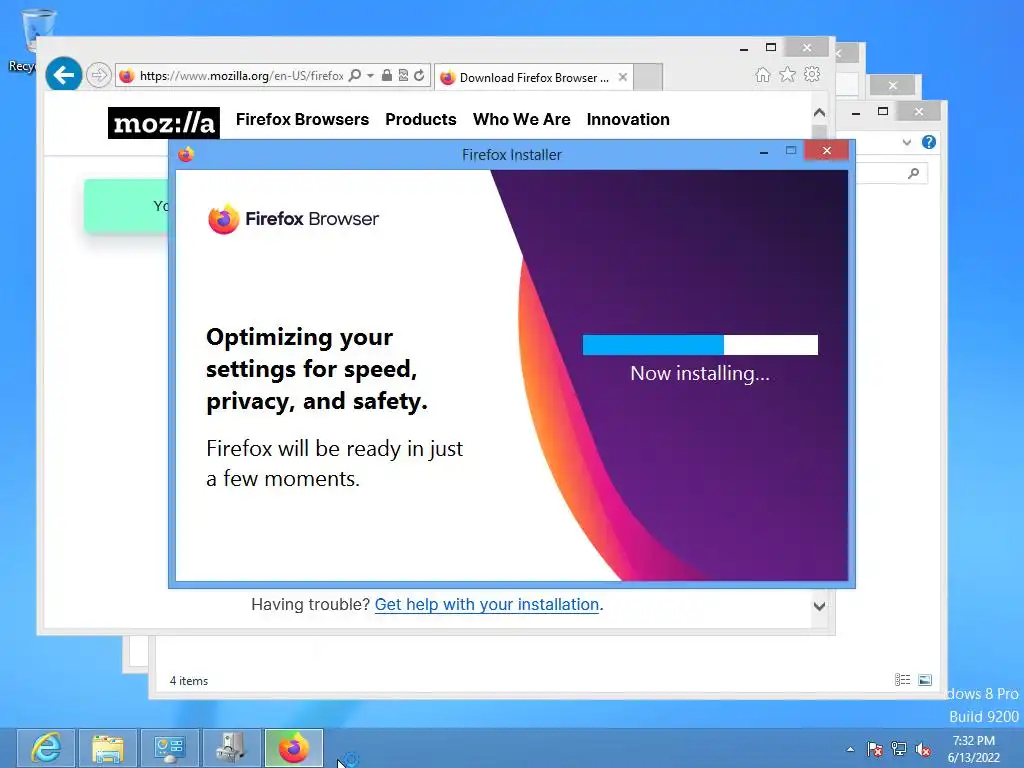1024x768 pixels.
Task: Click the URL field in Internet Explorer
Action: 242,76
